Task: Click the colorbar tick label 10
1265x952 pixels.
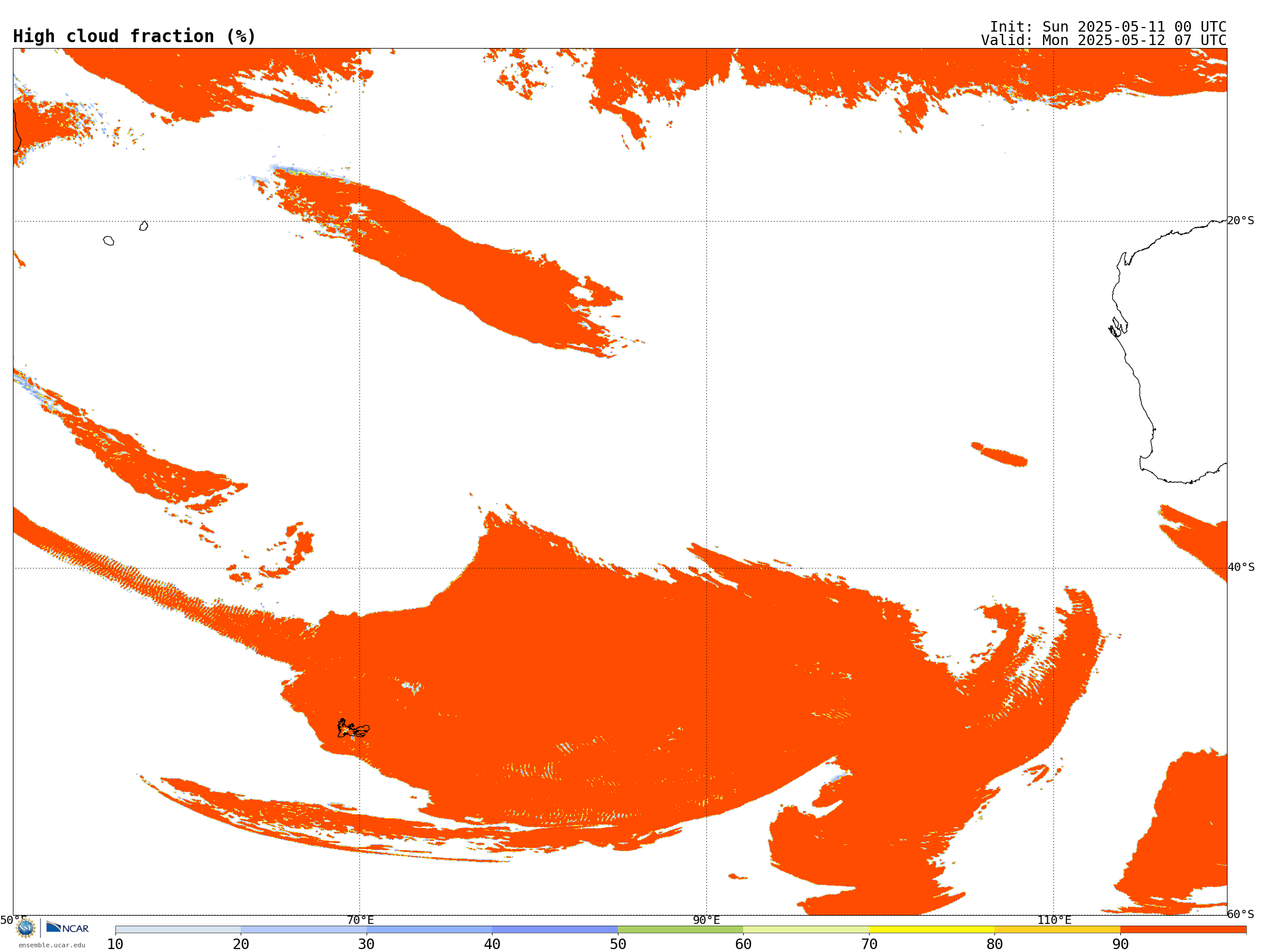Action: [115, 944]
